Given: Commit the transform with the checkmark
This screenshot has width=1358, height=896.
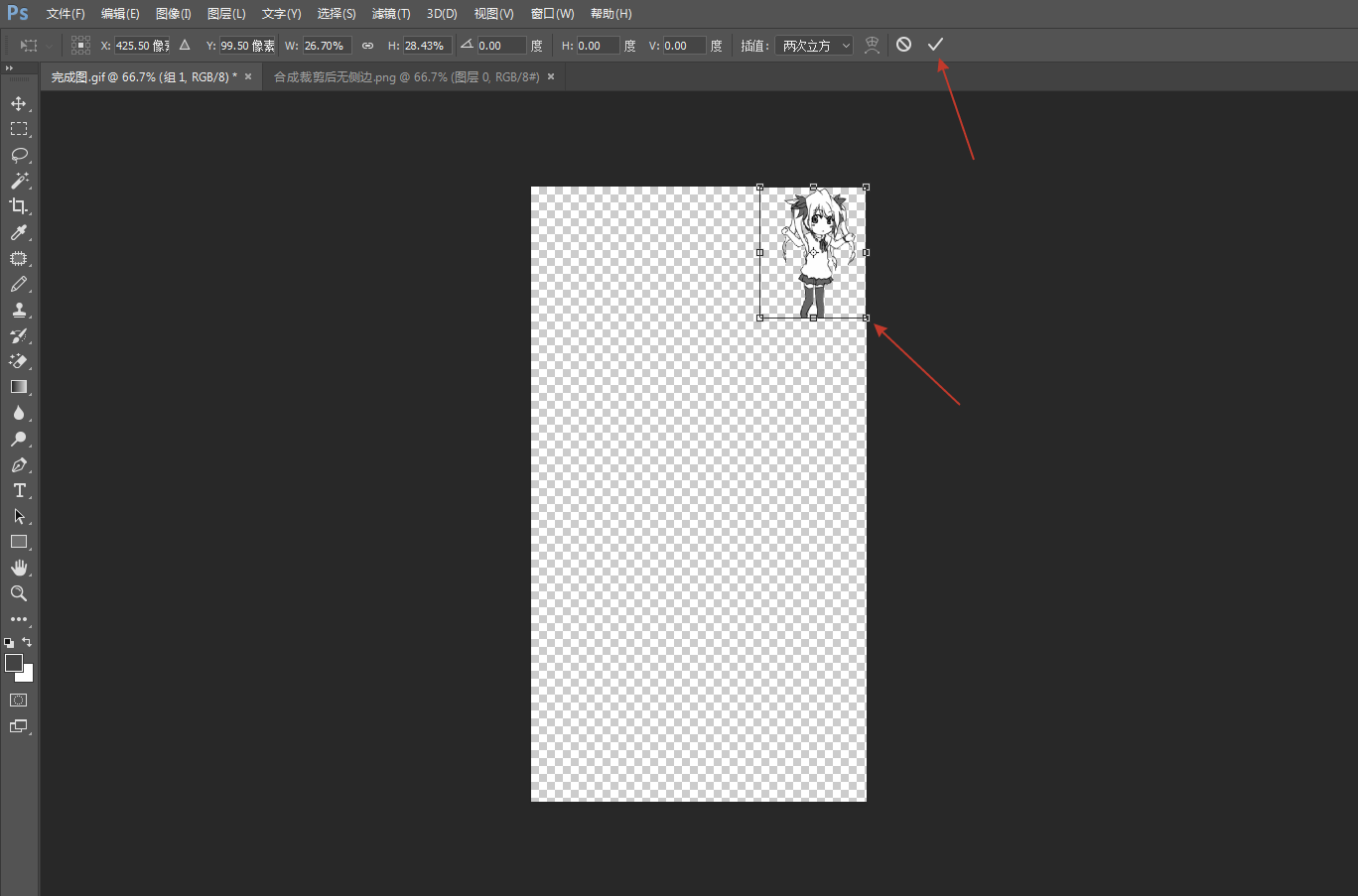Looking at the screenshot, I should point(935,45).
